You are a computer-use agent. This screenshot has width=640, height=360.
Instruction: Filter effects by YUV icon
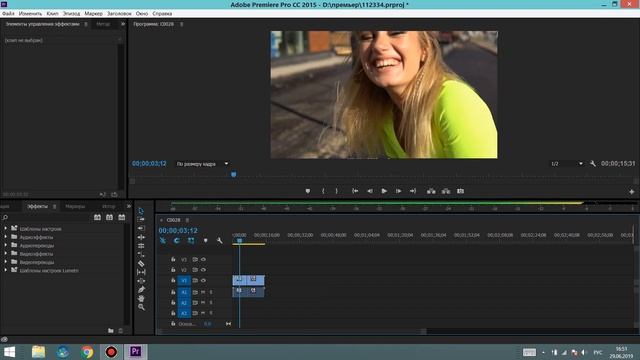point(122,218)
